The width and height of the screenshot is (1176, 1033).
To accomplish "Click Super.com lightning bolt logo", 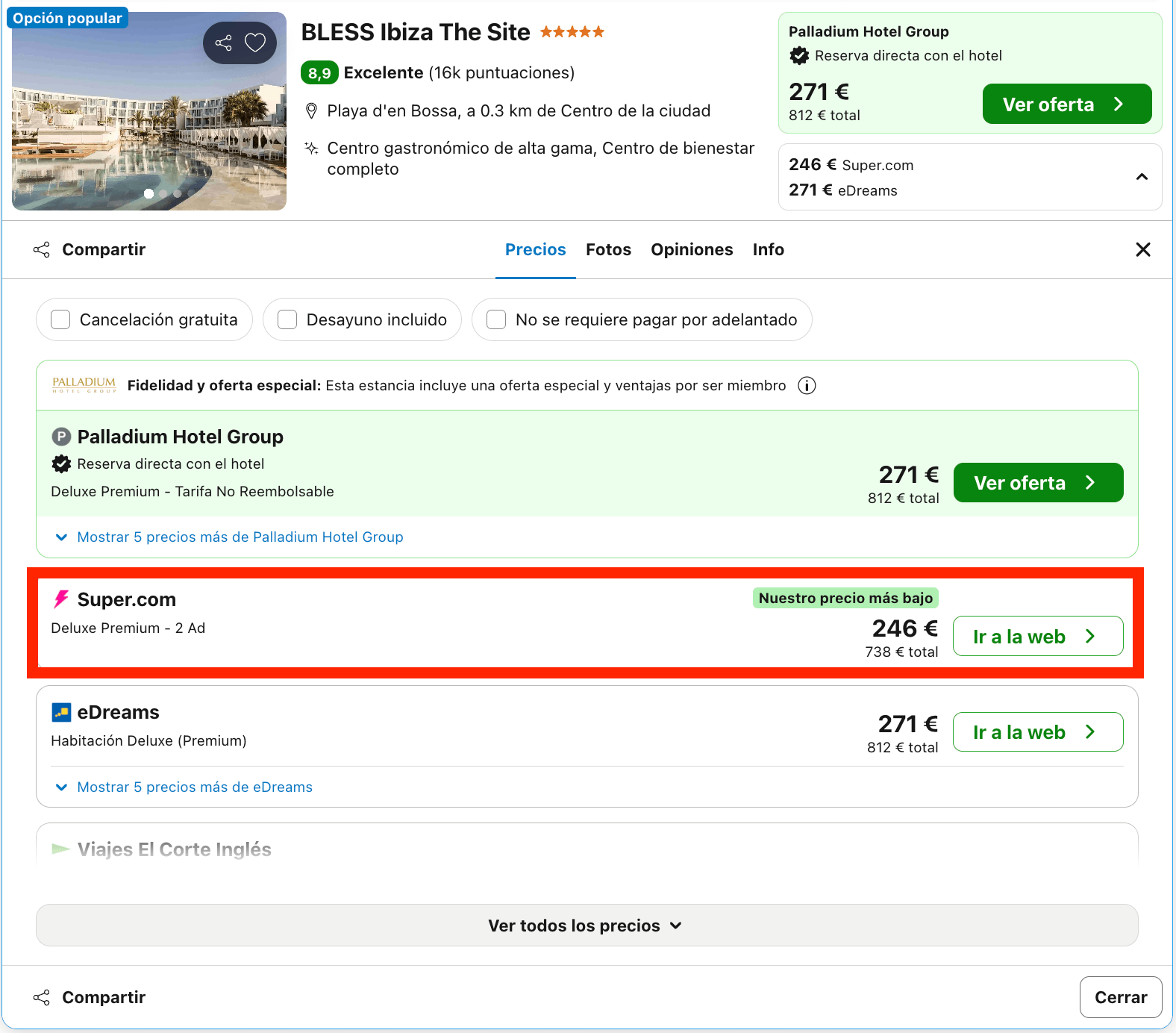I will (61, 599).
